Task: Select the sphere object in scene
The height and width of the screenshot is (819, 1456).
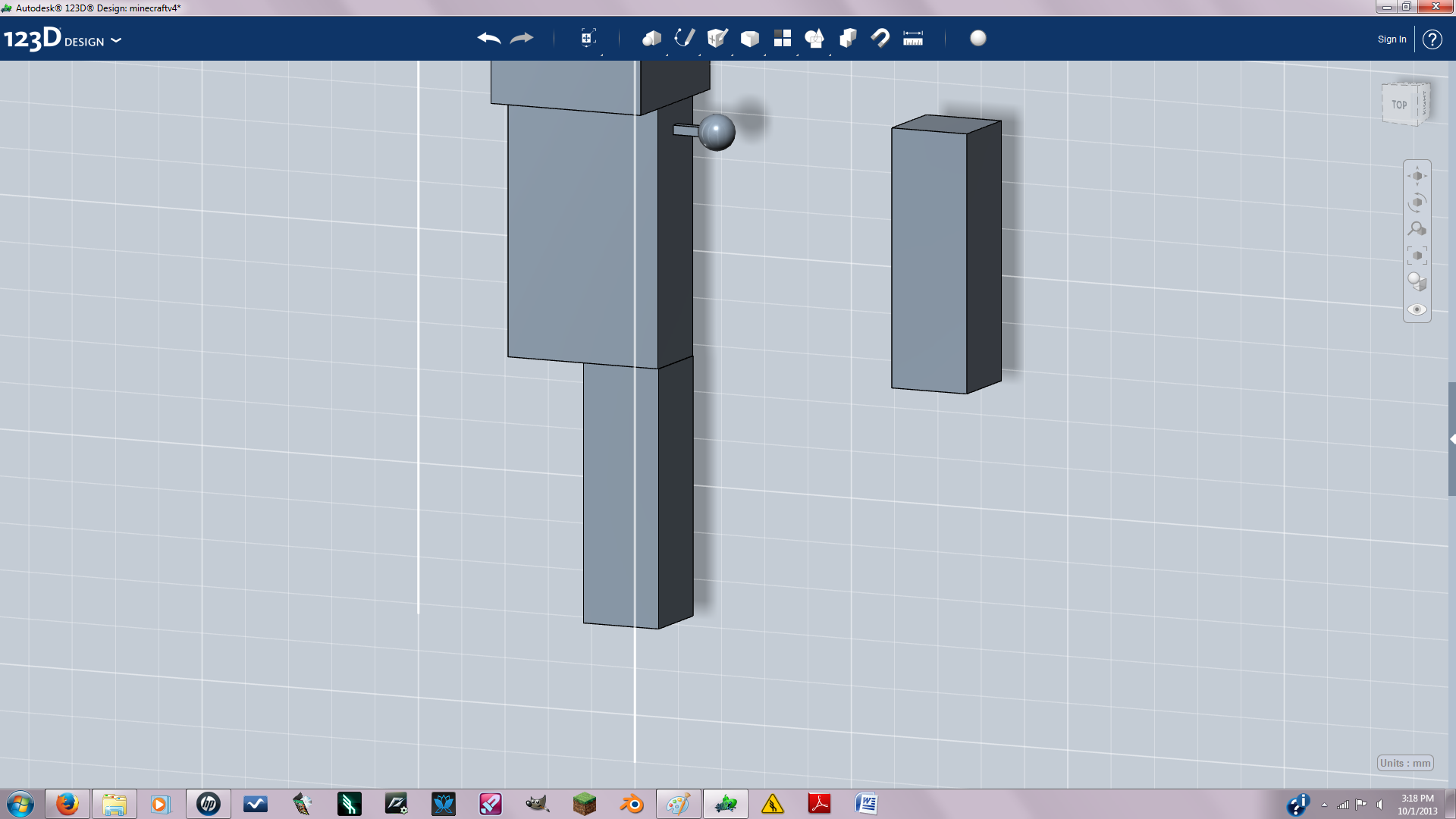Action: coord(717,133)
